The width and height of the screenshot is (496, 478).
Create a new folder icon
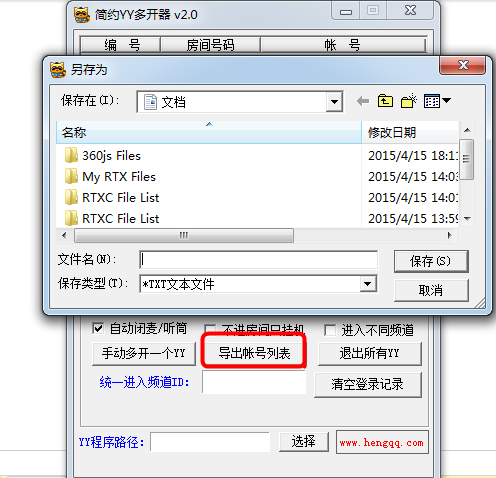point(409,101)
